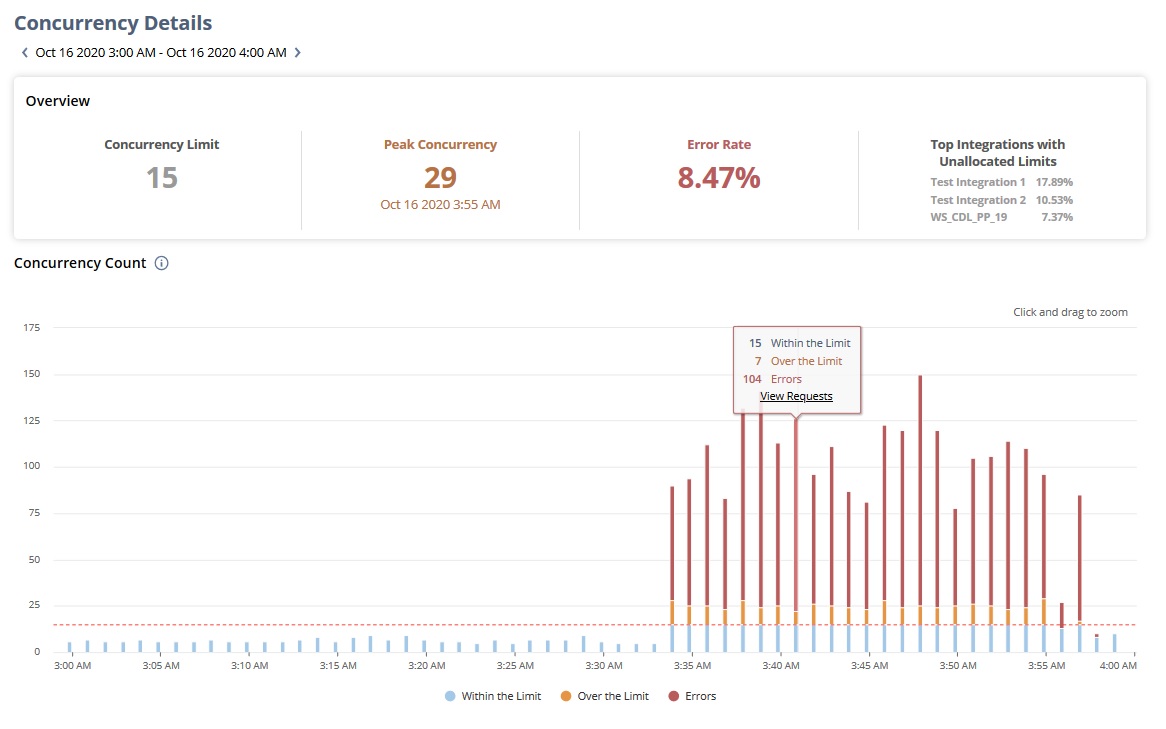Click the peak timestamp Oct 16 2020 3:55 AM
1166x729 pixels.
tap(440, 205)
